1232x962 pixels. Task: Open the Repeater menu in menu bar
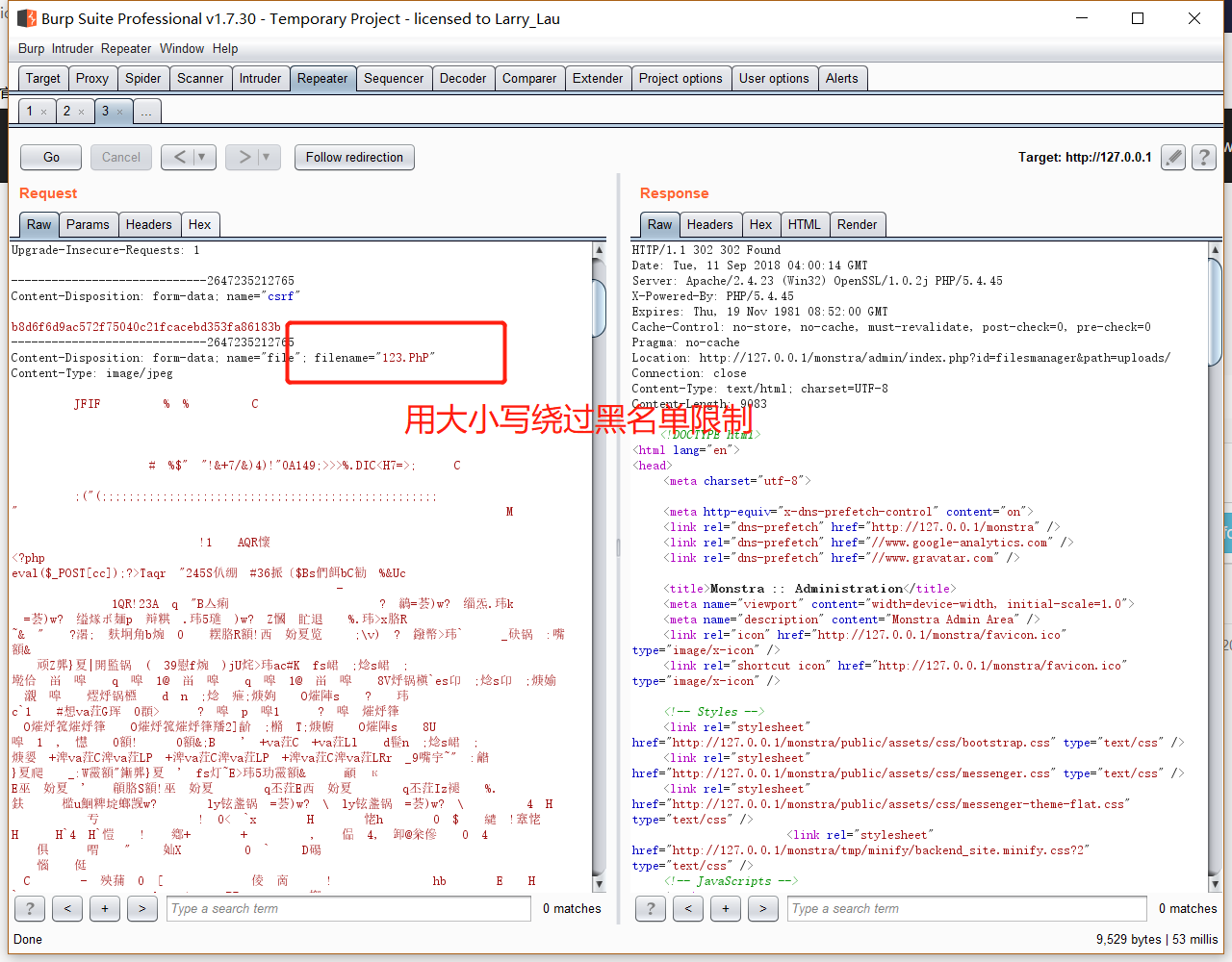pos(126,49)
